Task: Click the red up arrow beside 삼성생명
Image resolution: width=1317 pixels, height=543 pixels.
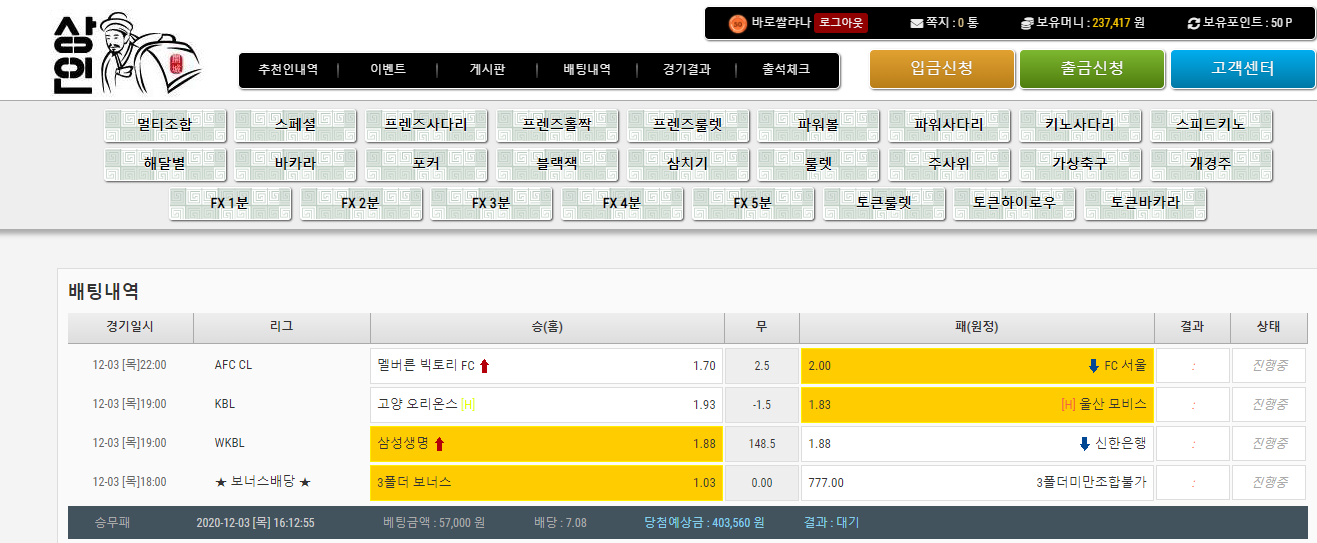Action: pos(439,444)
